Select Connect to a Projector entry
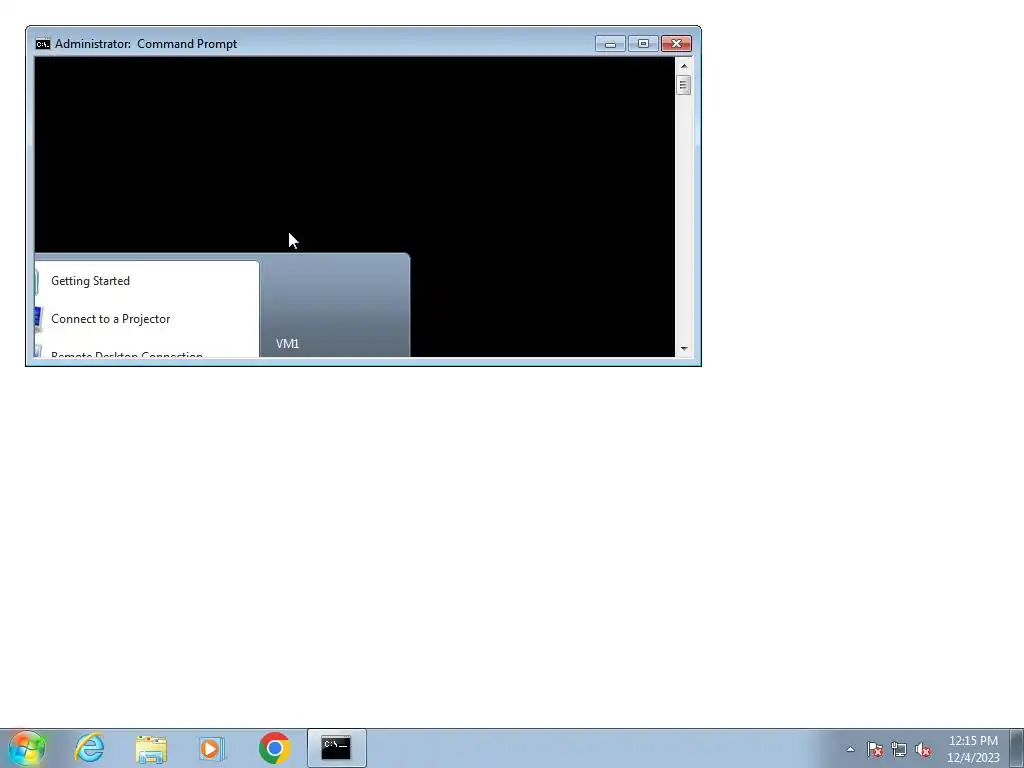 click(x=148, y=319)
